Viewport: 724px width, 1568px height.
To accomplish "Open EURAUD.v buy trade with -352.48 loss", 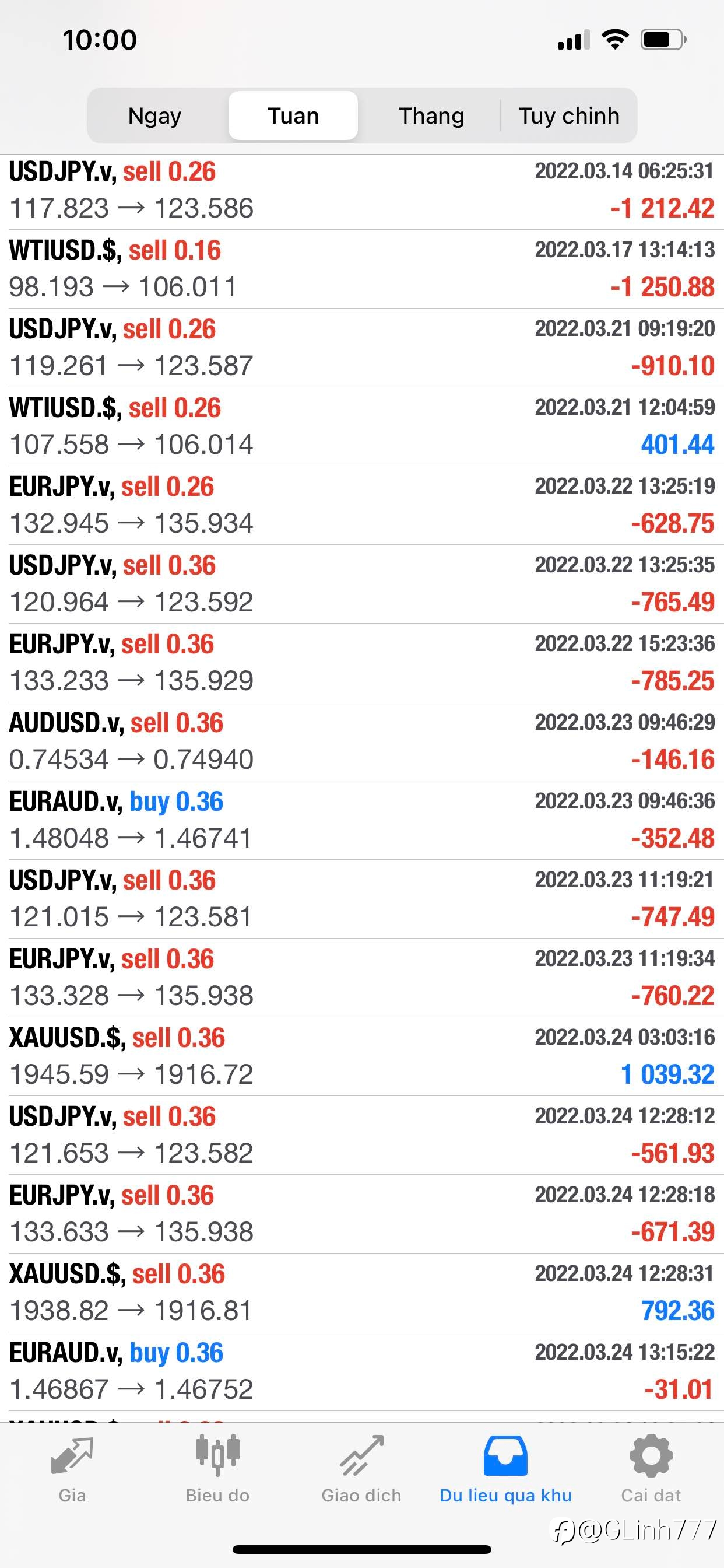I will tap(362, 821).
